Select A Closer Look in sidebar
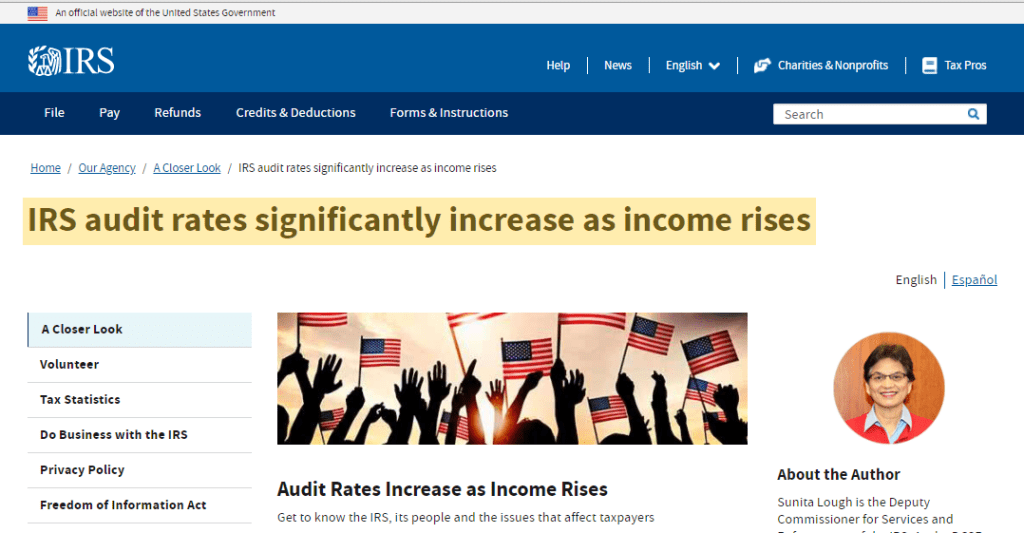The image size is (1024, 533). [140, 329]
